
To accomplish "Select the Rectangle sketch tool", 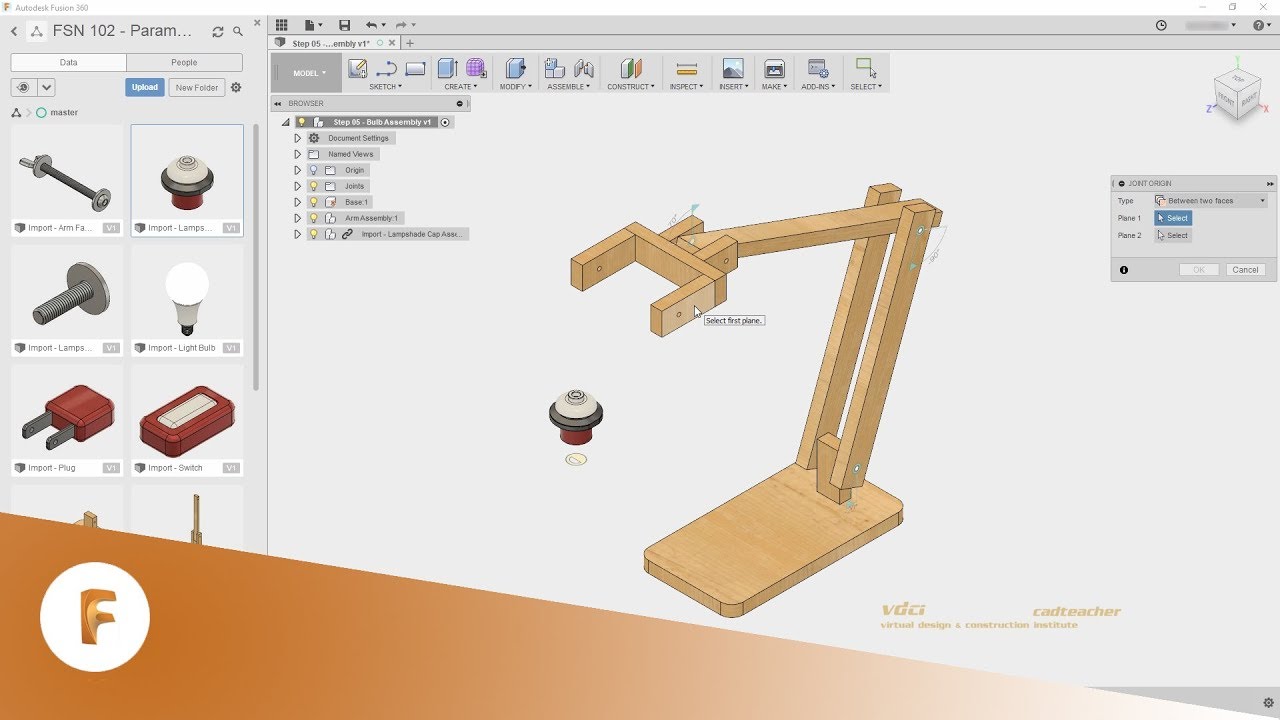I will point(416,68).
